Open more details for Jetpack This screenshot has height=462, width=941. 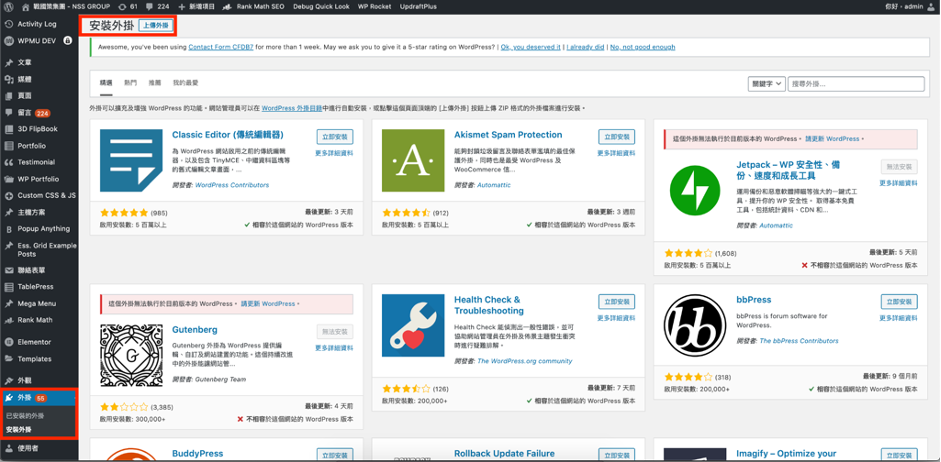(898, 183)
